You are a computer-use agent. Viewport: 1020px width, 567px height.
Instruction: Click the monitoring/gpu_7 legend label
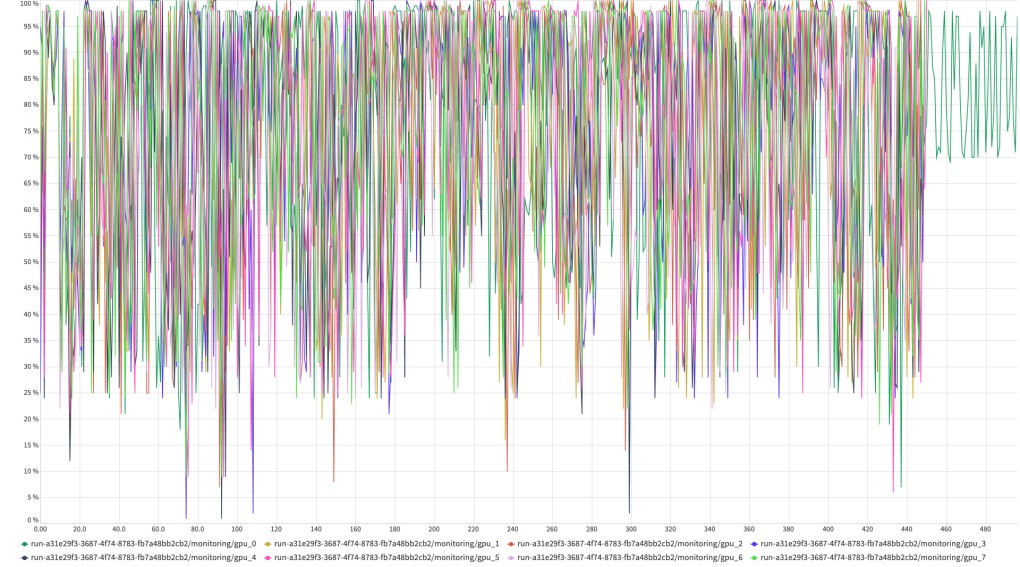pos(873,557)
